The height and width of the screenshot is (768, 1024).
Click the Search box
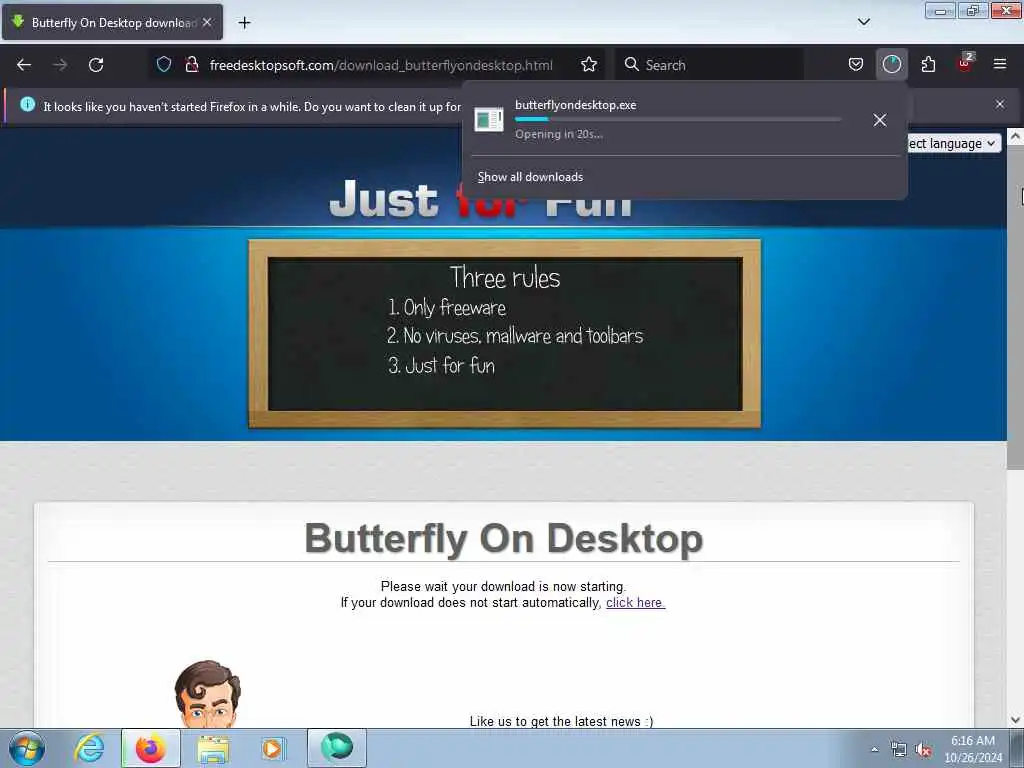[x=709, y=65]
